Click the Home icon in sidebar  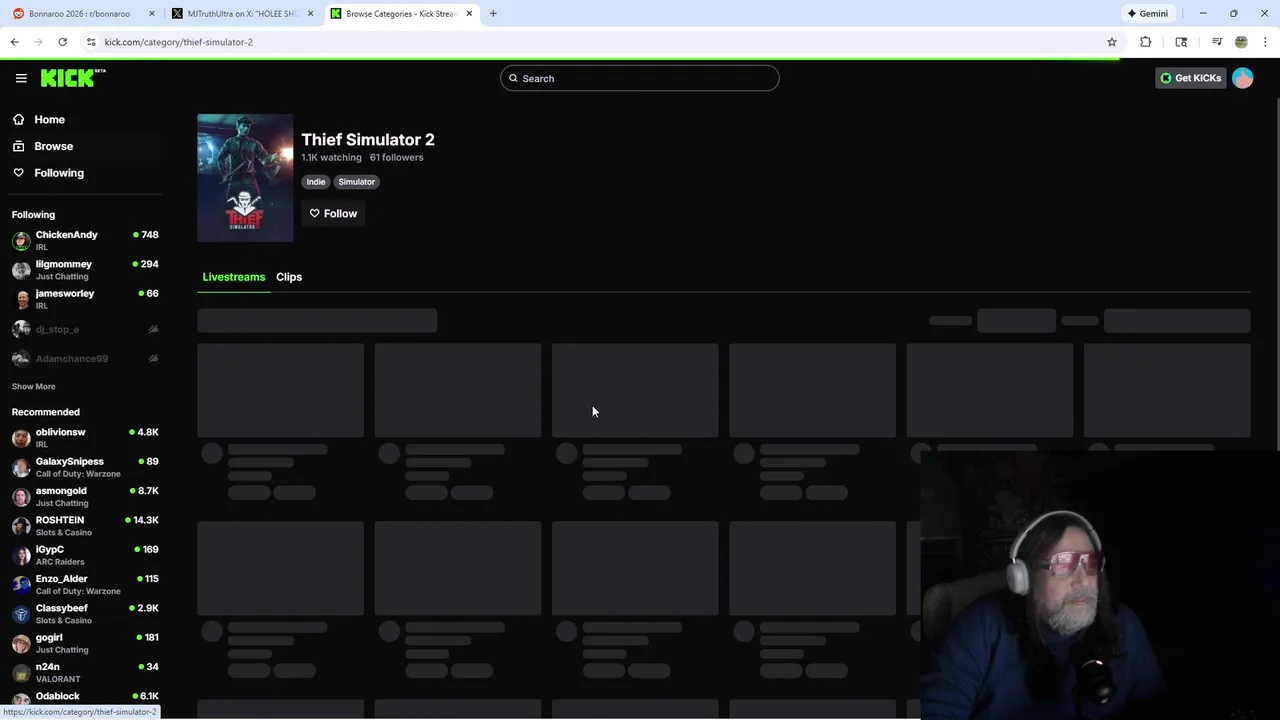(x=19, y=119)
